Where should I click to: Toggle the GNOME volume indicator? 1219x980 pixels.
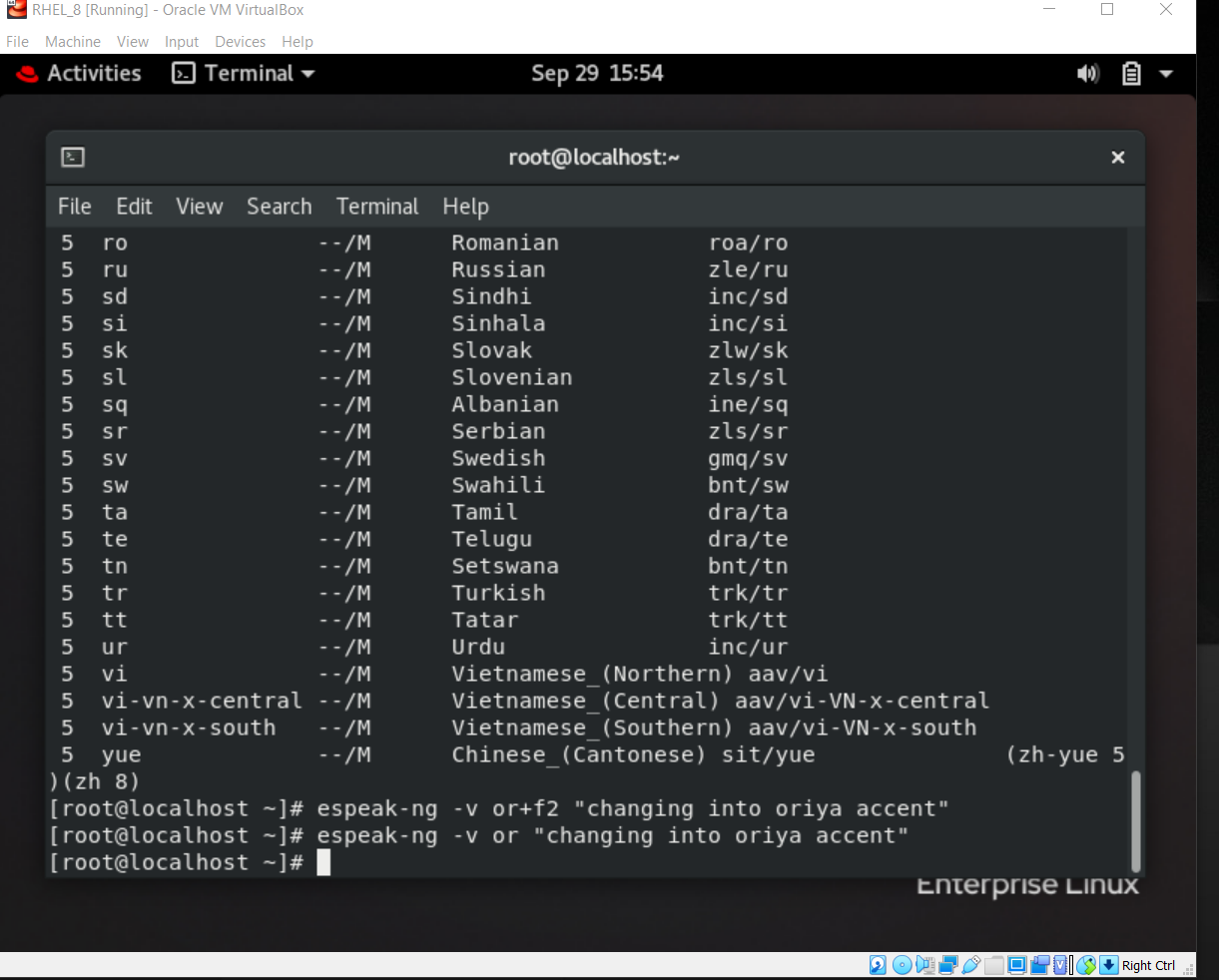1088,73
